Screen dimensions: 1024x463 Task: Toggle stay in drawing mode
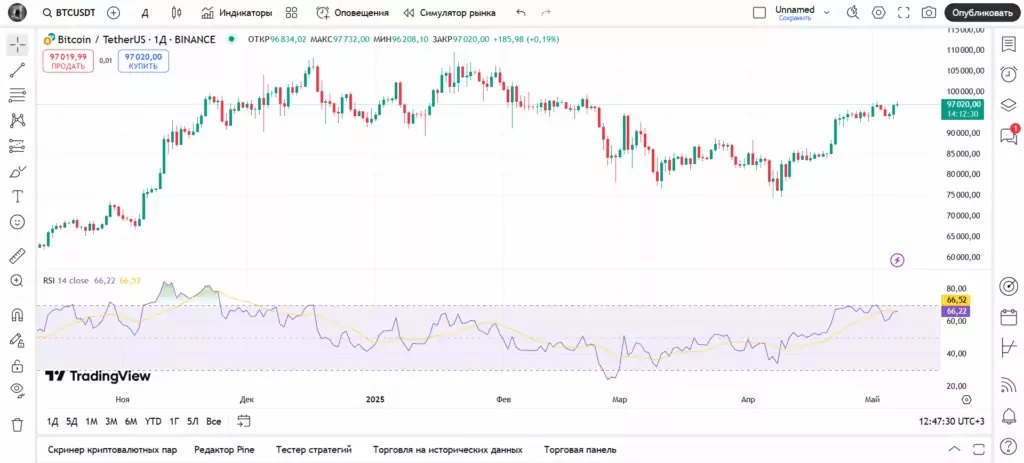(x=18, y=340)
